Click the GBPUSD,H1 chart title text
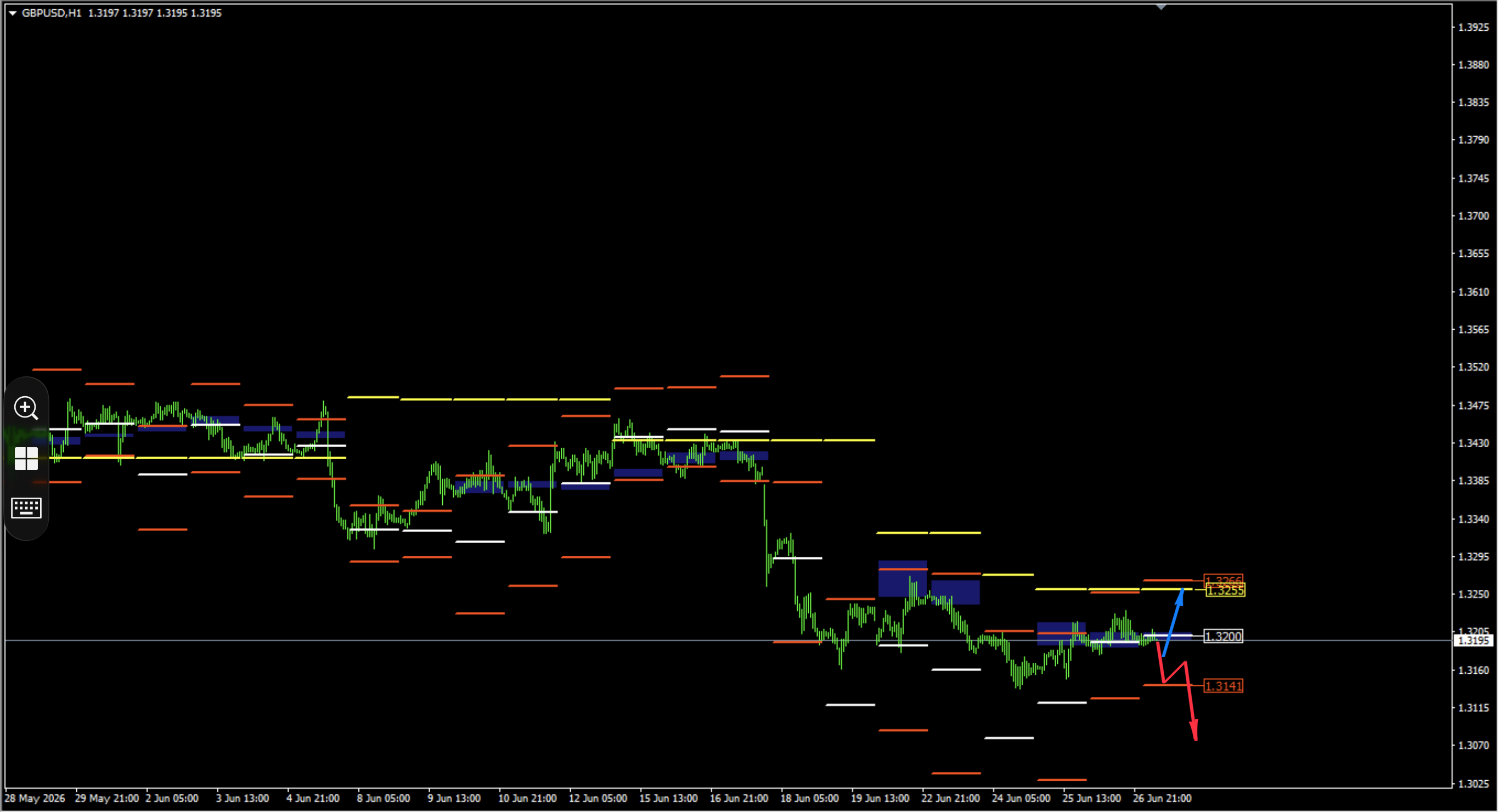Viewport: 1499px width, 812px height. pos(52,13)
